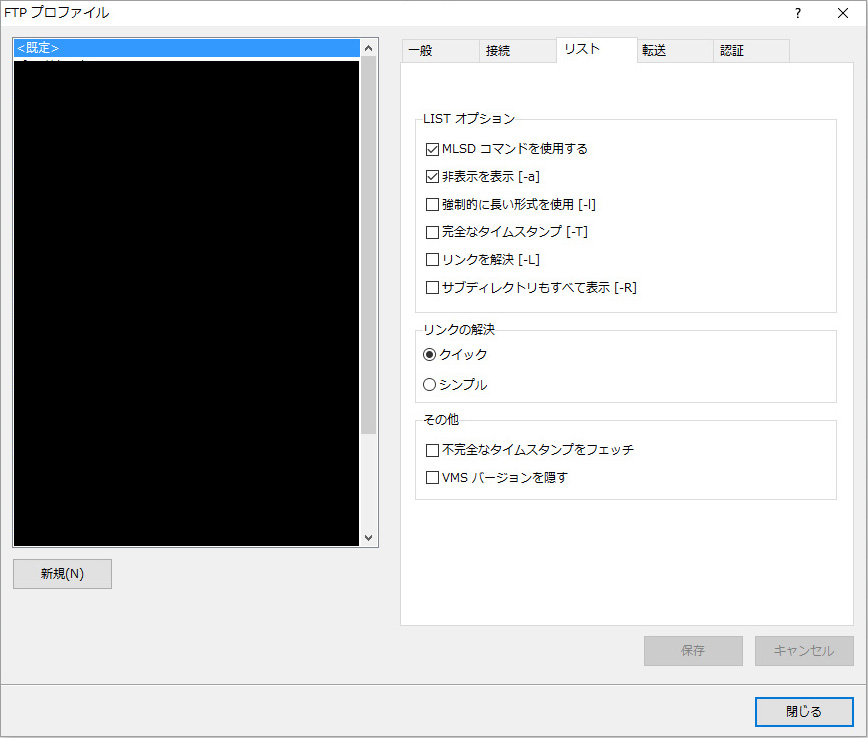Disable 非表示を表示 [-a] option
Viewport: 868px width, 738px height.
tap(432, 177)
